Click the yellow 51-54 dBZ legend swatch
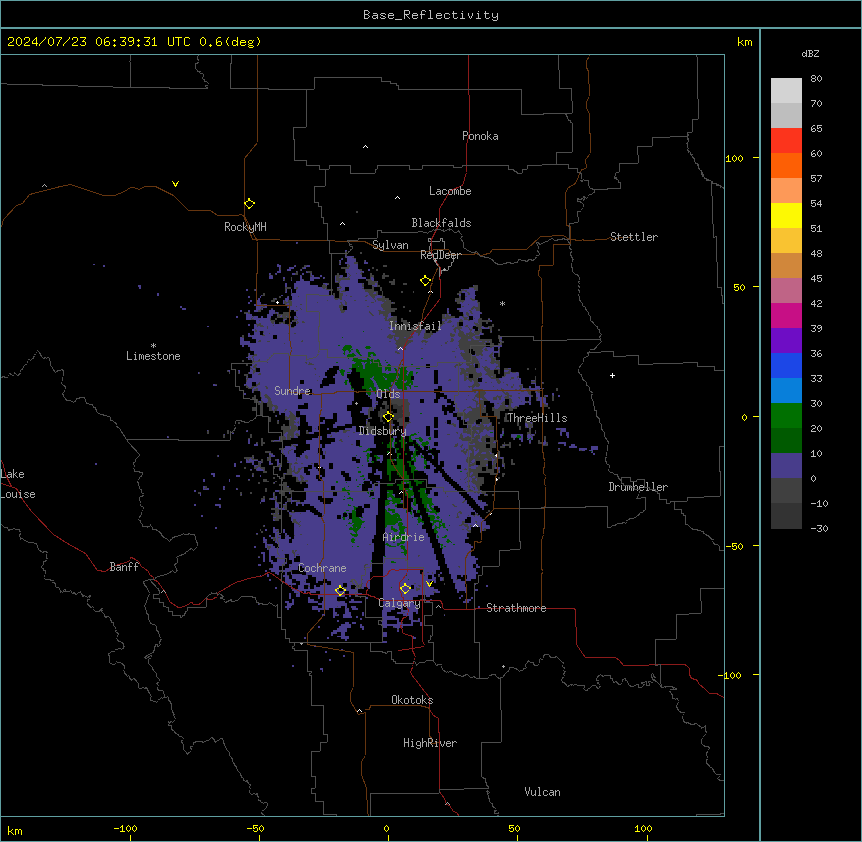 (x=786, y=215)
